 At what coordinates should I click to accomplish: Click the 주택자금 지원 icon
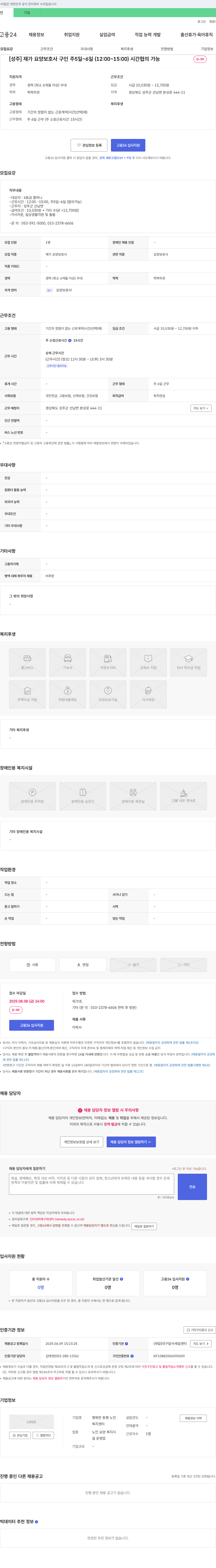pyautogui.click(x=27, y=694)
